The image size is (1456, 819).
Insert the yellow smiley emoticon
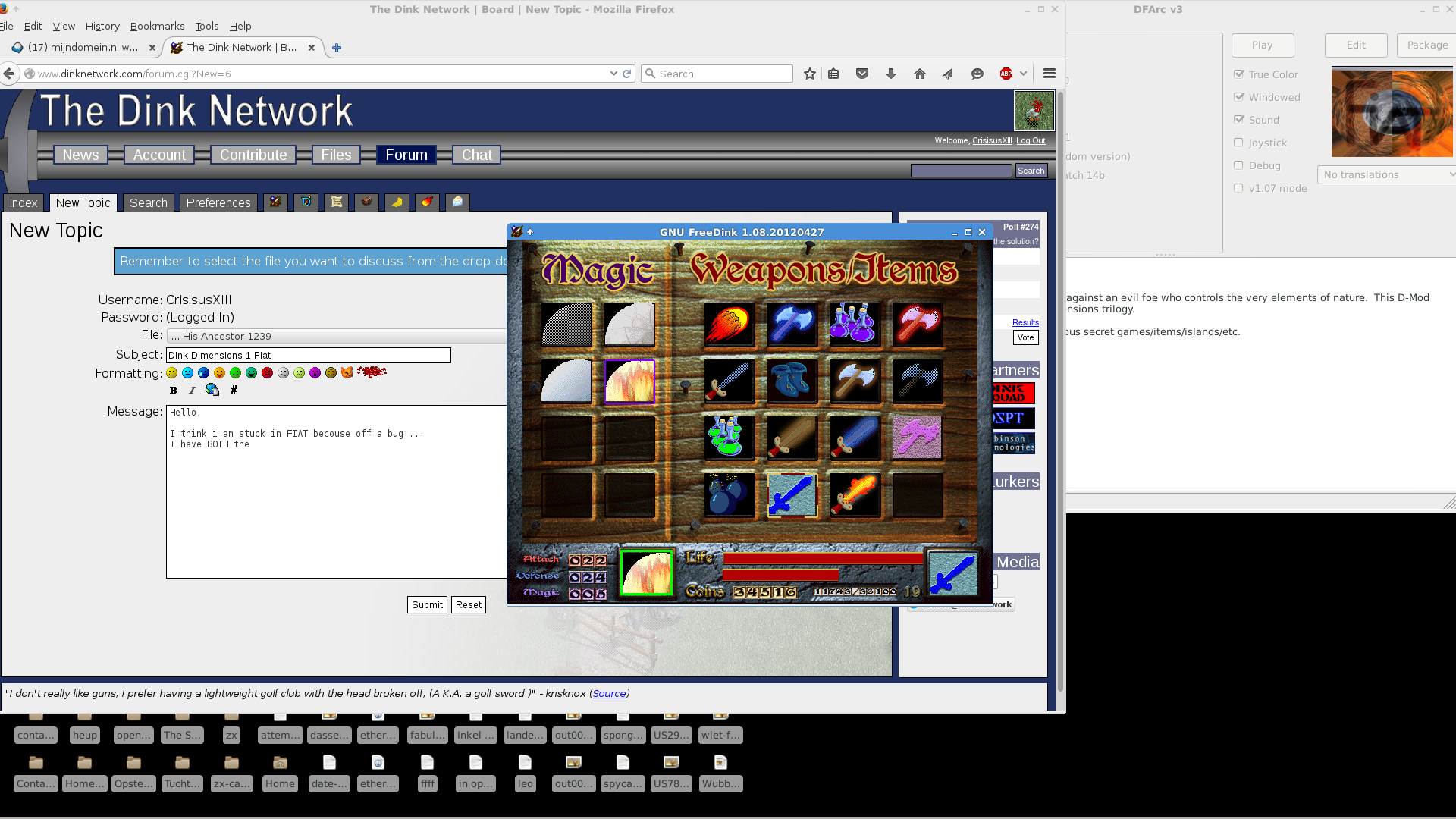coord(172,372)
